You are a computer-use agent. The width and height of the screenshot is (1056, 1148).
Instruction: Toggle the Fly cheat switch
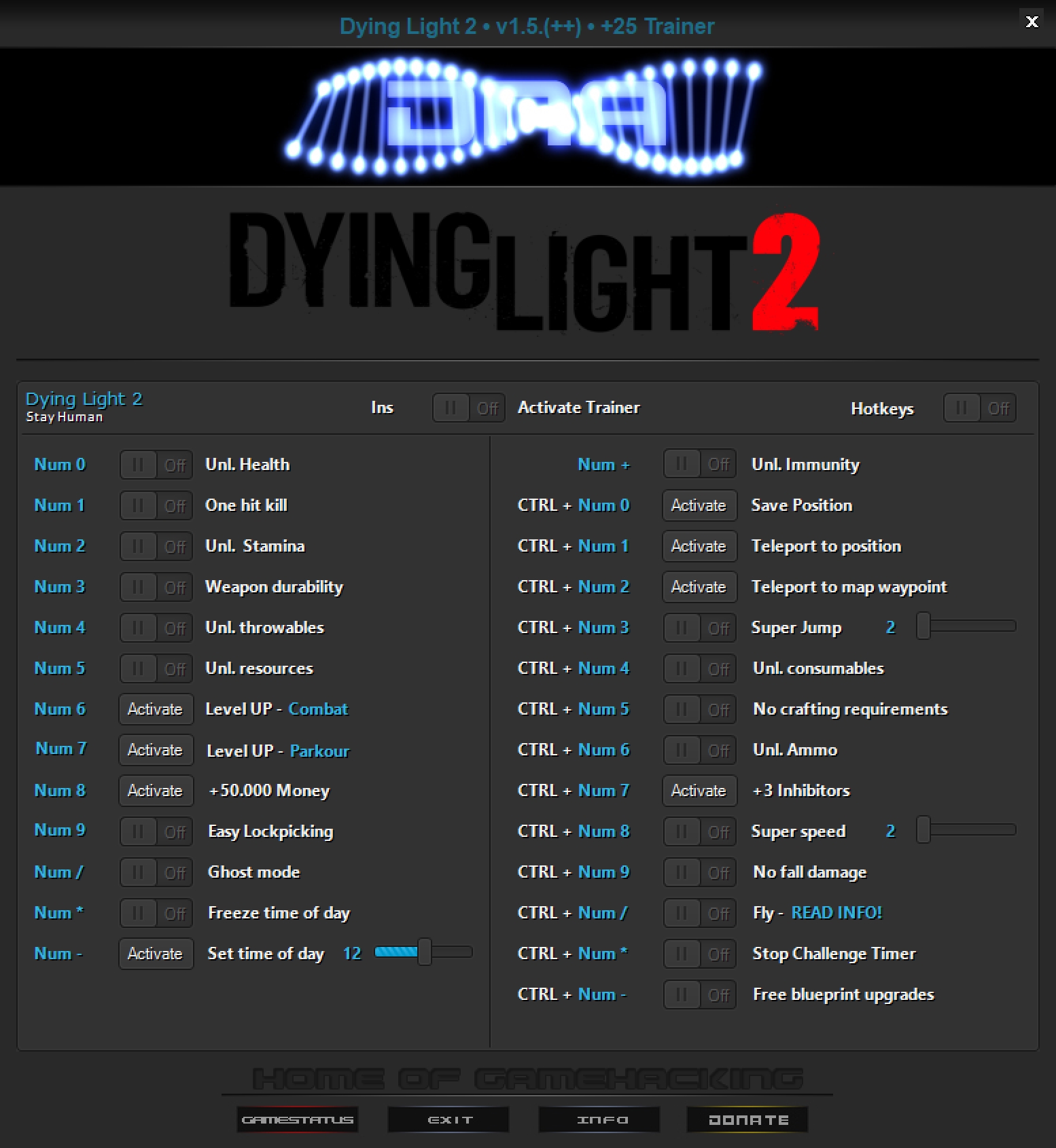click(x=700, y=914)
